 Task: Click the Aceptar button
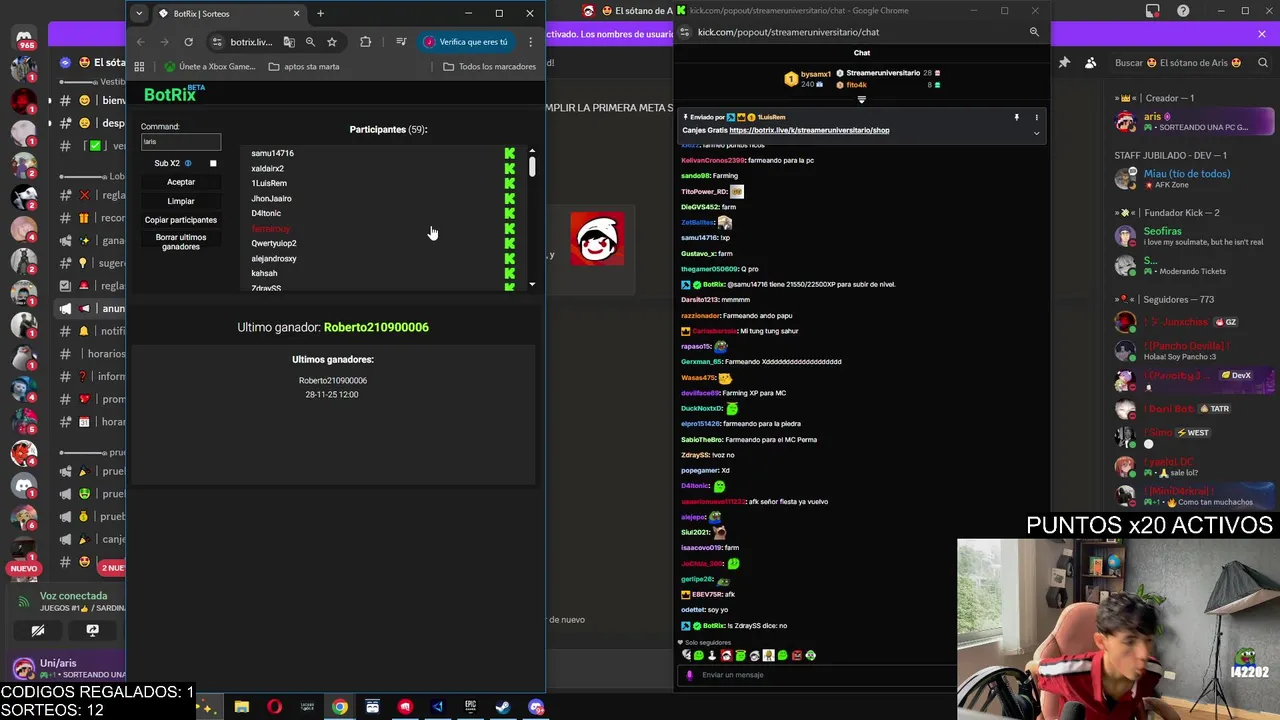[x=181, y=182]
